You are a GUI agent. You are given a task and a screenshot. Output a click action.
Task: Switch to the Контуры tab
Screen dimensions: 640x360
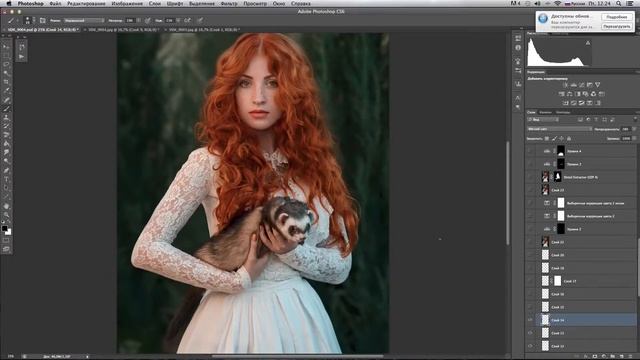point(563,112)
